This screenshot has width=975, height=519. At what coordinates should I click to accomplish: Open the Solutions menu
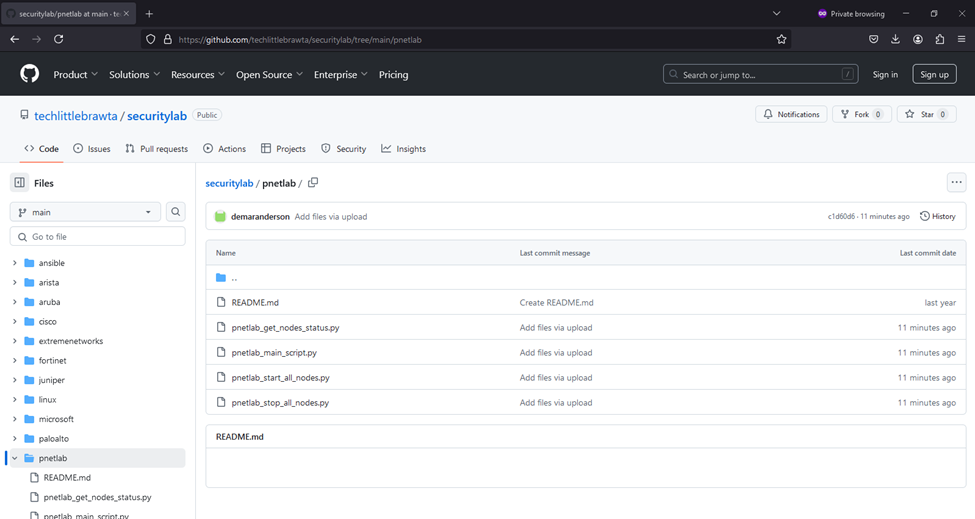click(x=134, y=75)
